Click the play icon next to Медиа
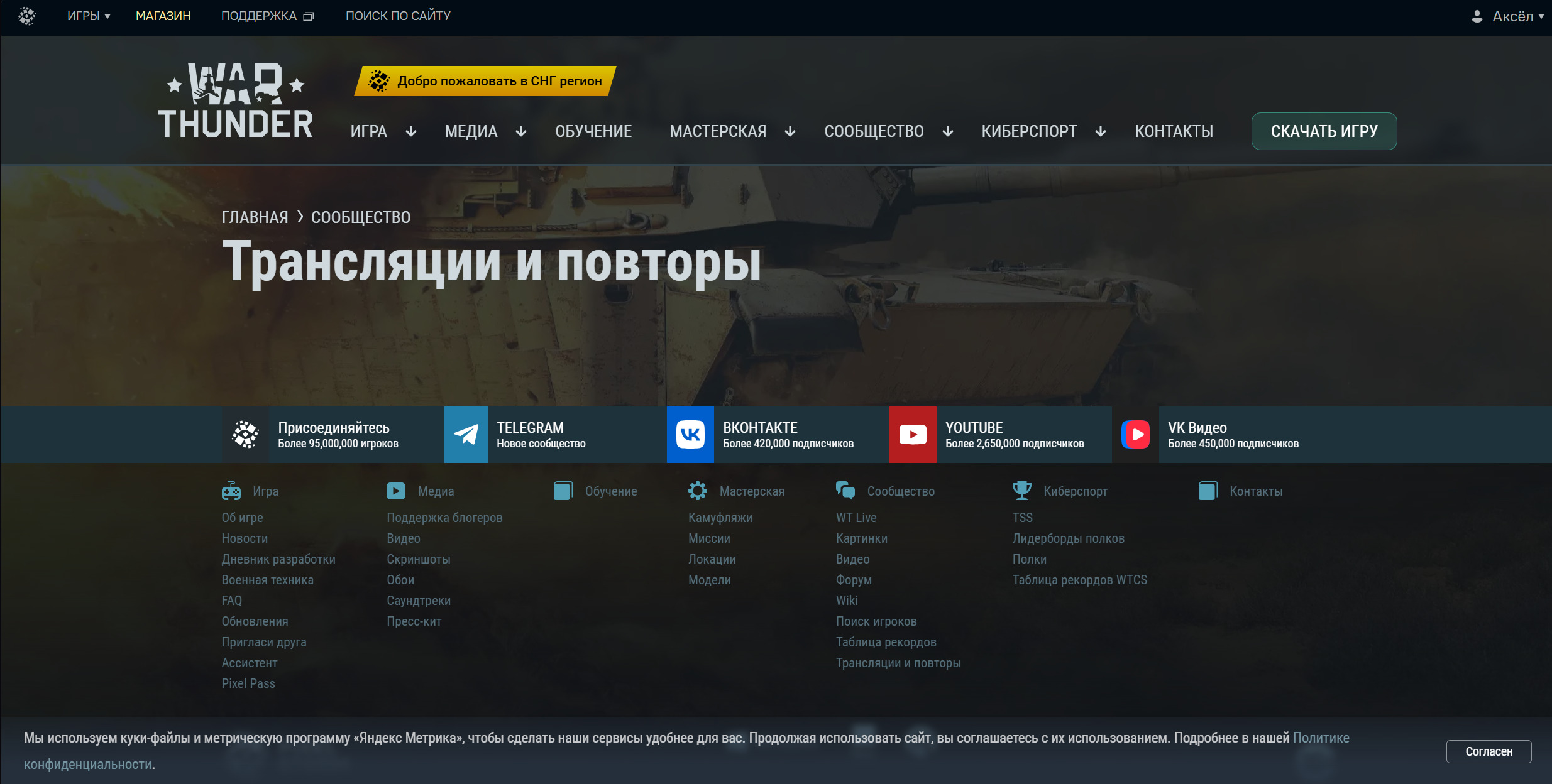The image size is (1552, 784). click(x=396, y=491)
